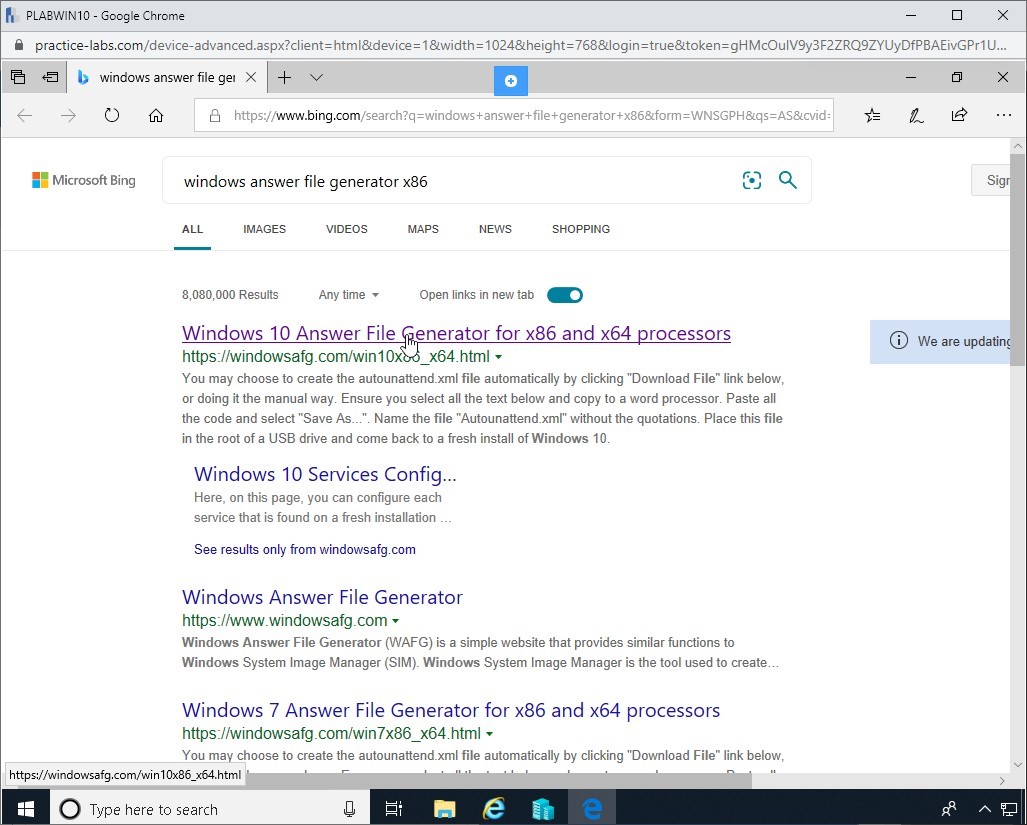Add notes to this web page
Viewport: 1027px width, 825px height.
pos(916,116)
